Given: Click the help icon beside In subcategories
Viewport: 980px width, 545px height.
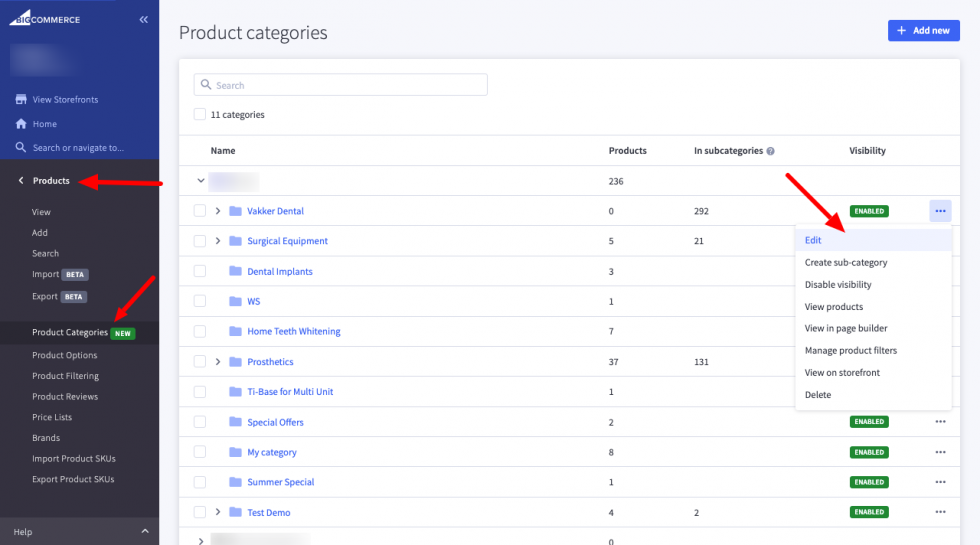Looking at the screenshot, I should [x=770, y=151].
